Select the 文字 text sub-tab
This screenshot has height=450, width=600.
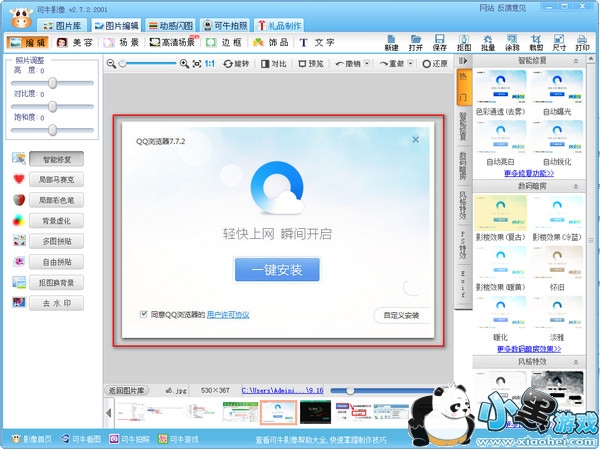point(316,42)
